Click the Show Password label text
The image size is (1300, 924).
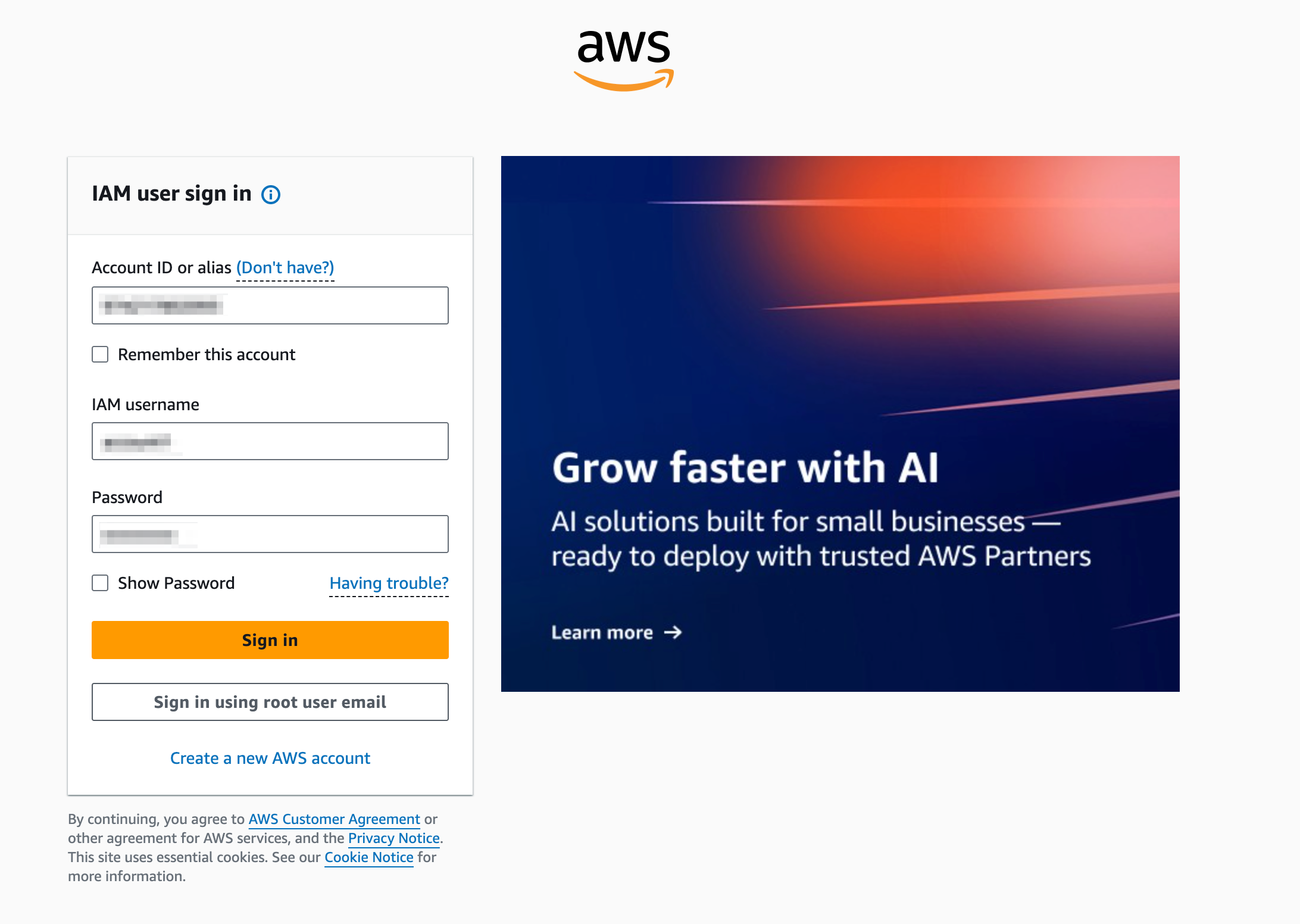[x=176, y=583]
